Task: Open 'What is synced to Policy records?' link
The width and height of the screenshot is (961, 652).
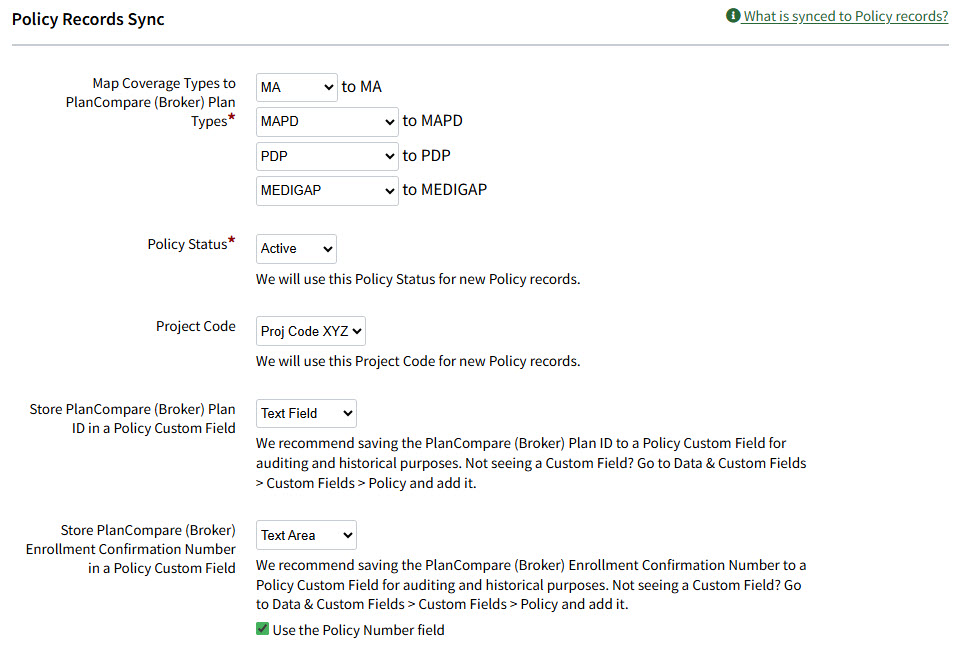Action: click(x=845, y=16)
